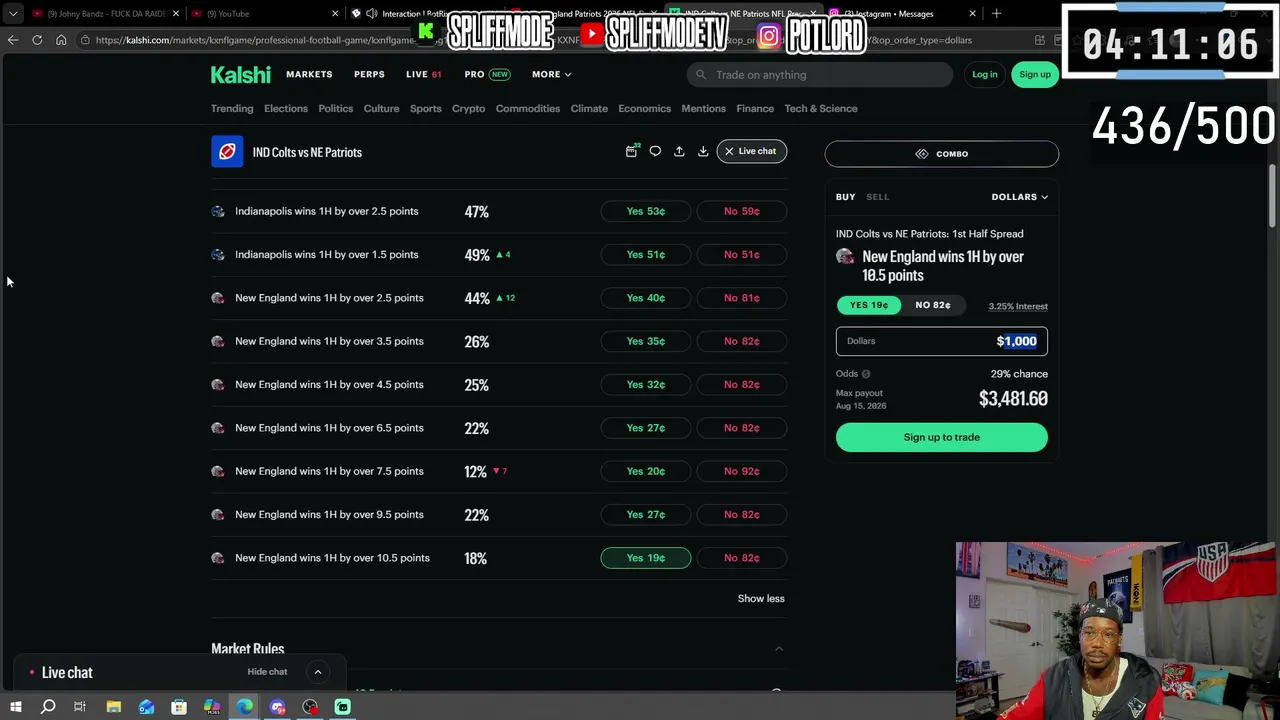Click the Dollars amount input field
Viewport: 1280px width, 720px height.
coord(942,341)
